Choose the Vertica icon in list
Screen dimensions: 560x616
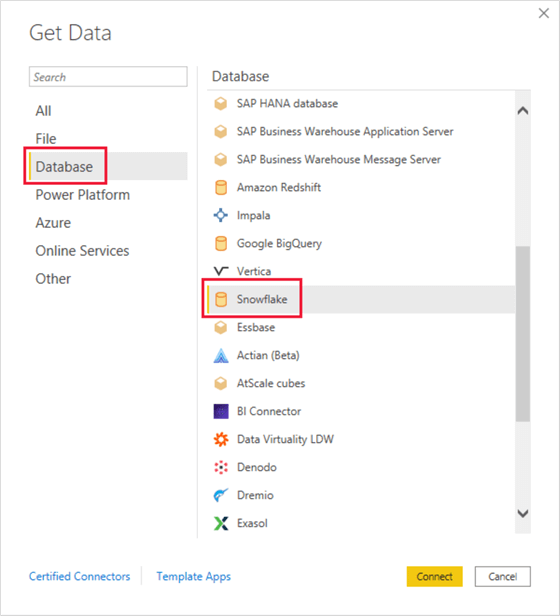(x=221, y=271)
